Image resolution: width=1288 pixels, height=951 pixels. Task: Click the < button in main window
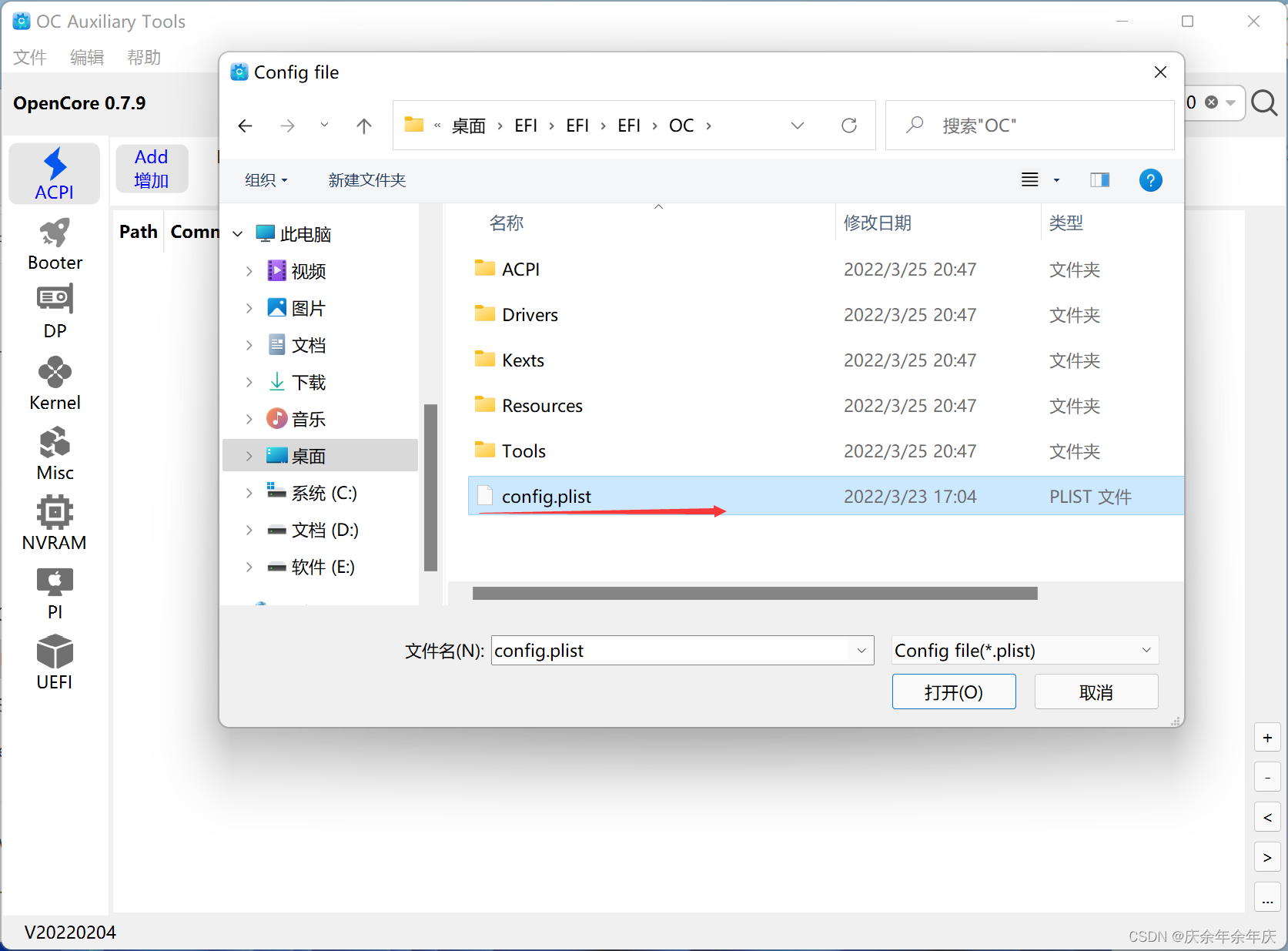click(1267, 817)
